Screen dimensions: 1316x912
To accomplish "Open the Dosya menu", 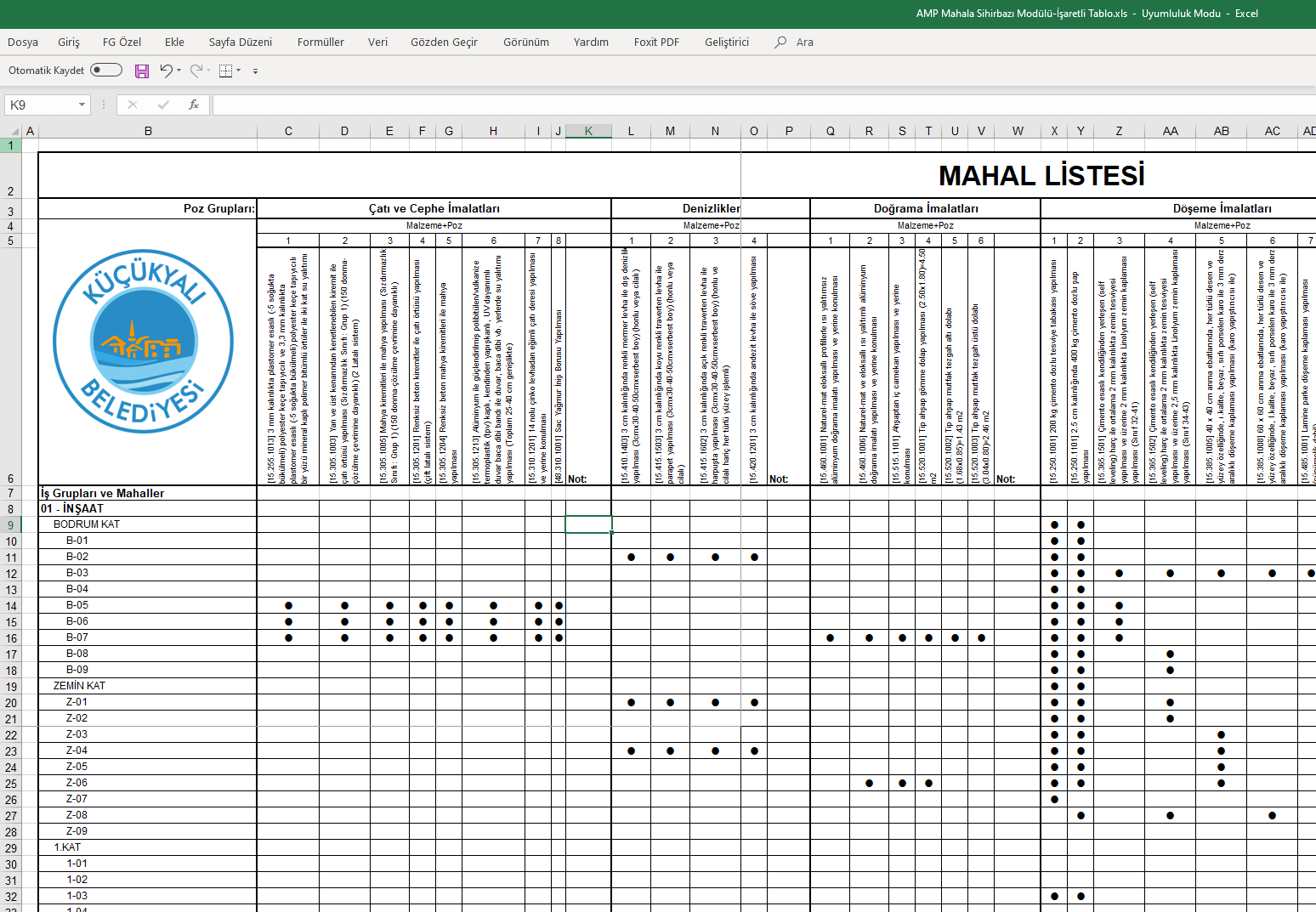I will click(x=23, y=42).
